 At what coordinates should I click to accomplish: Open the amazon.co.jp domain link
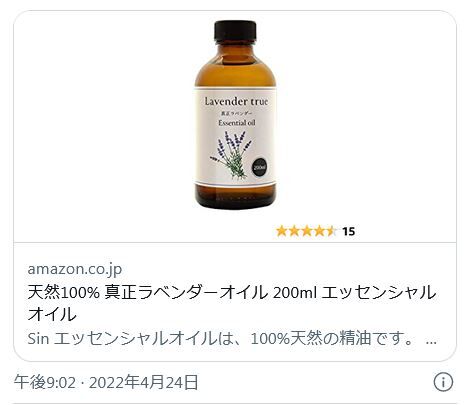click(x=75, y=269)
